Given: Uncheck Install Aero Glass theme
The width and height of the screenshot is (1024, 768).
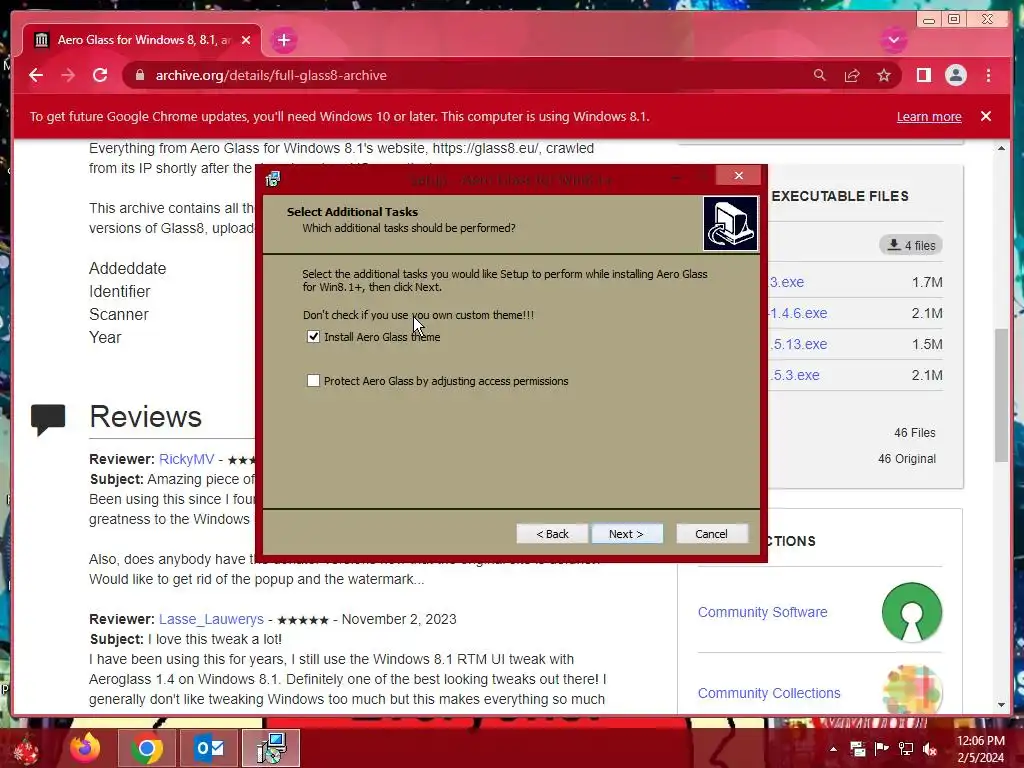Looking at the screenshot, I should click(313, 336).
